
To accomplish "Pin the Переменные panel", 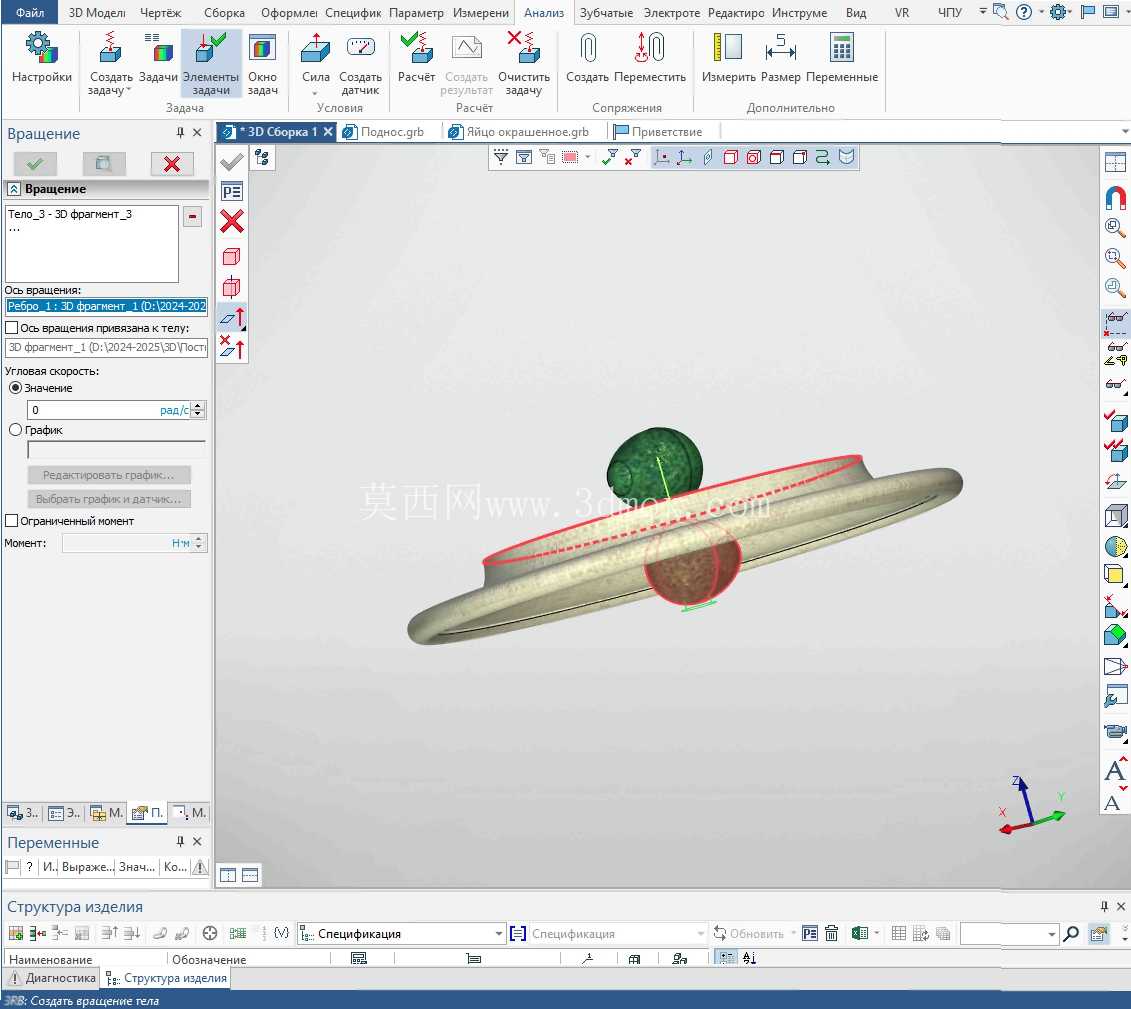I will pos(180,841).
